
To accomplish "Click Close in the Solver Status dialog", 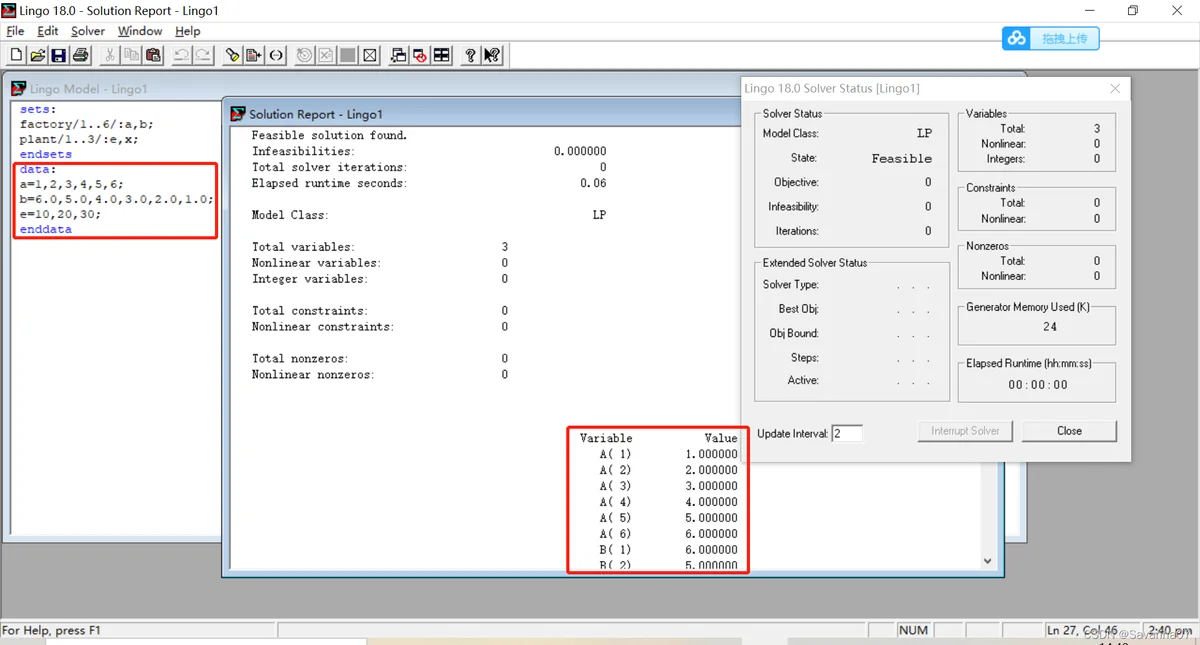I will tap(1069, 431).
